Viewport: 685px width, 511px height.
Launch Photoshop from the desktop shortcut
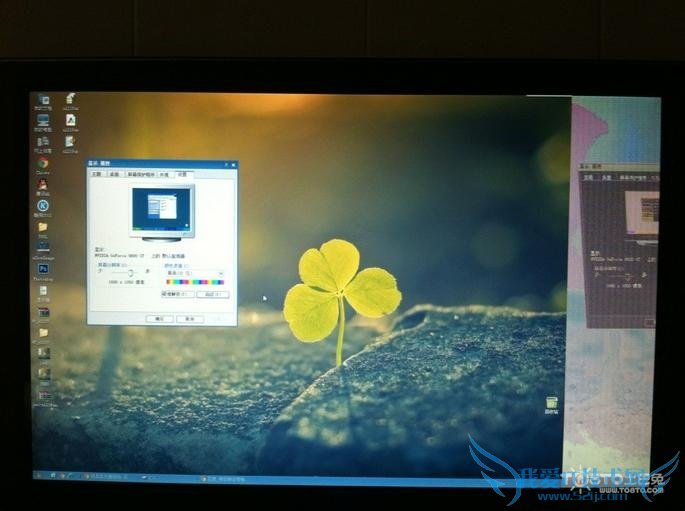[x=43, y=271]
